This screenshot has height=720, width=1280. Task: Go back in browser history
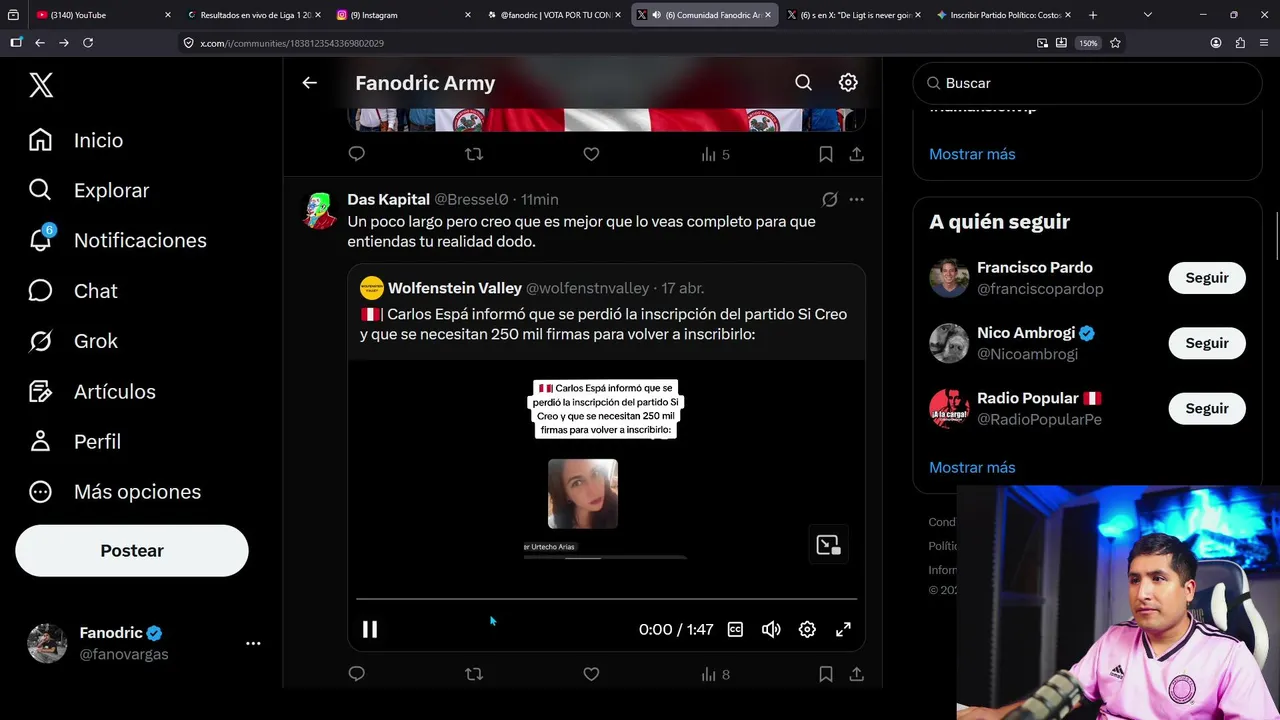click(x=40, y=43)
